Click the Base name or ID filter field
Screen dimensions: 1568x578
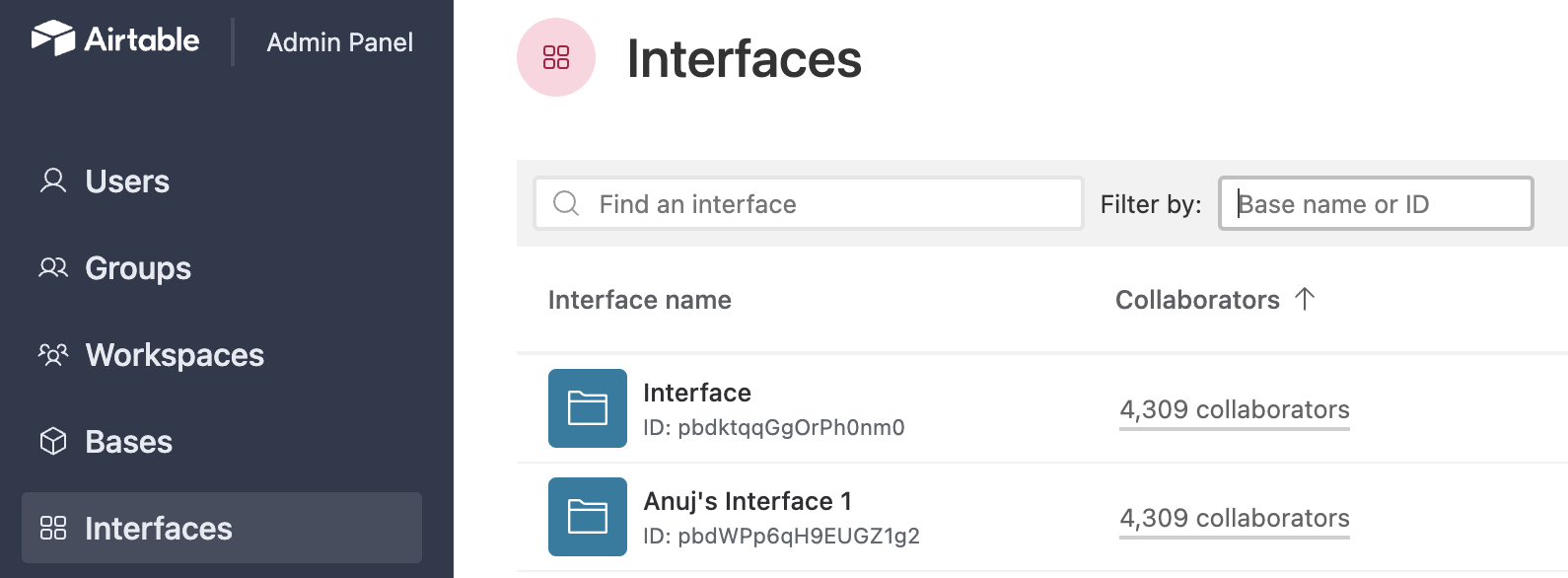1376,203
